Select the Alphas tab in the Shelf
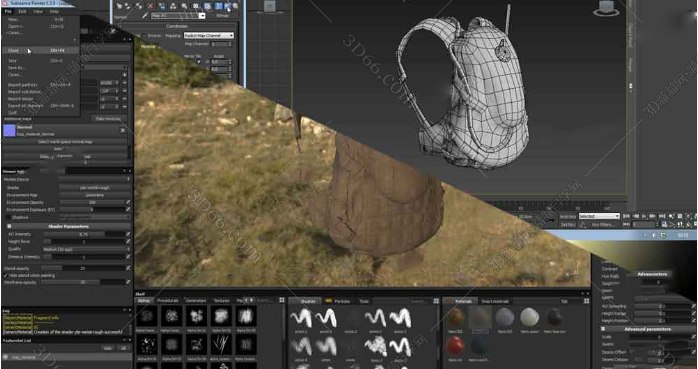 (x=144, y=301)
